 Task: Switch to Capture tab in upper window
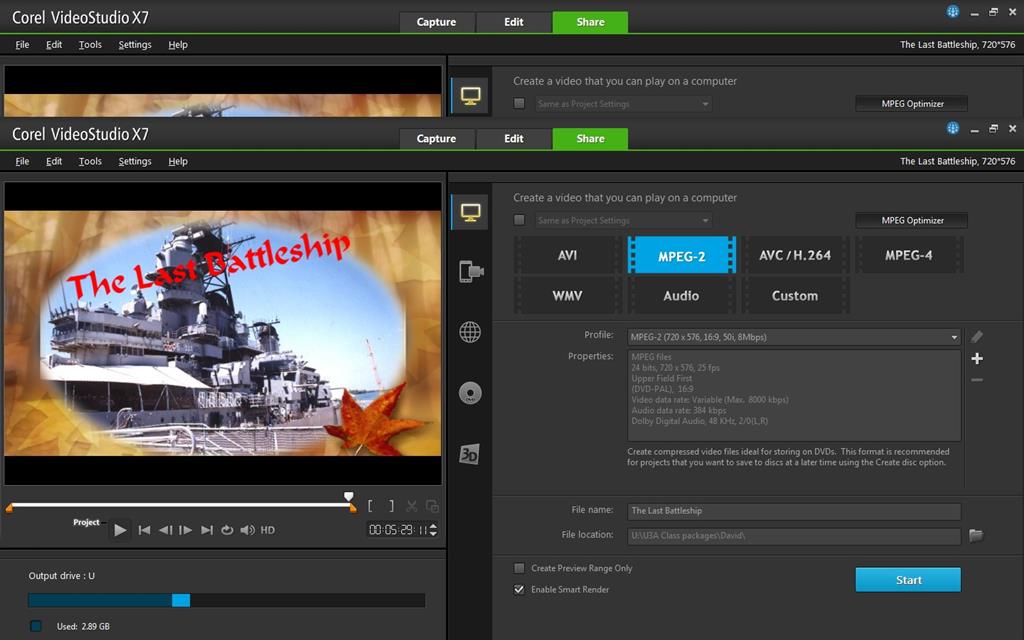point(436,22)
